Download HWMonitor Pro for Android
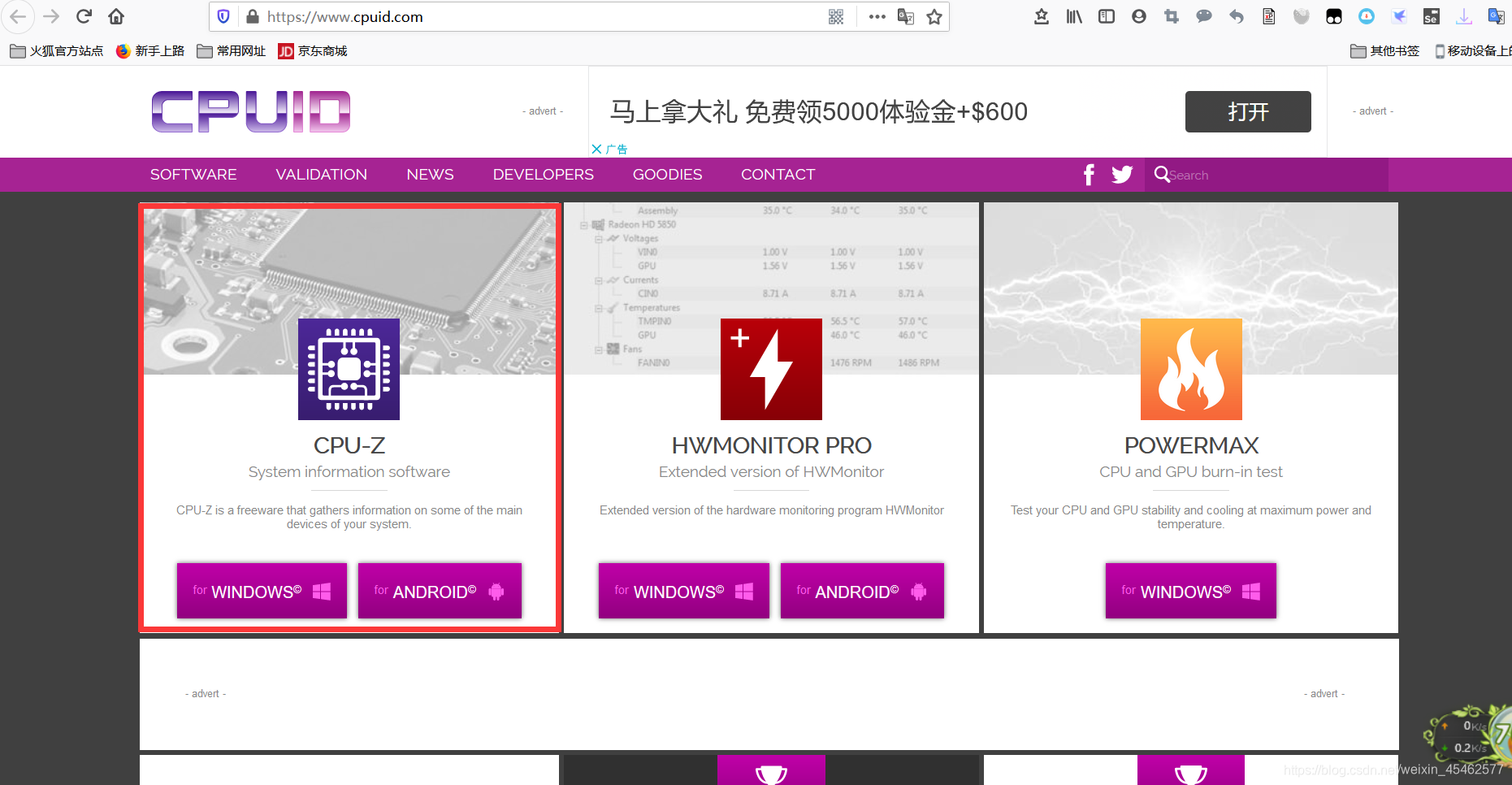Image resolution: width=1512 pixels, height=785 pixels. coord(862,591)
